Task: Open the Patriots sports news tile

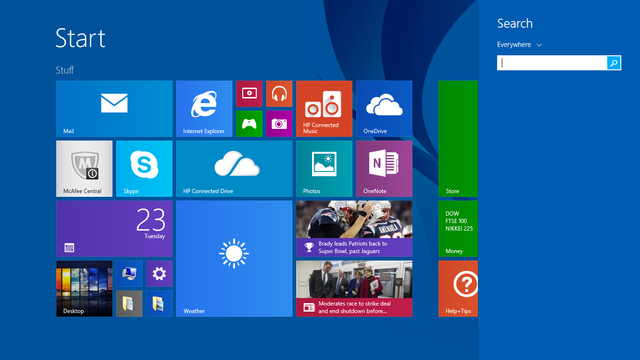Action: point(354,229)
